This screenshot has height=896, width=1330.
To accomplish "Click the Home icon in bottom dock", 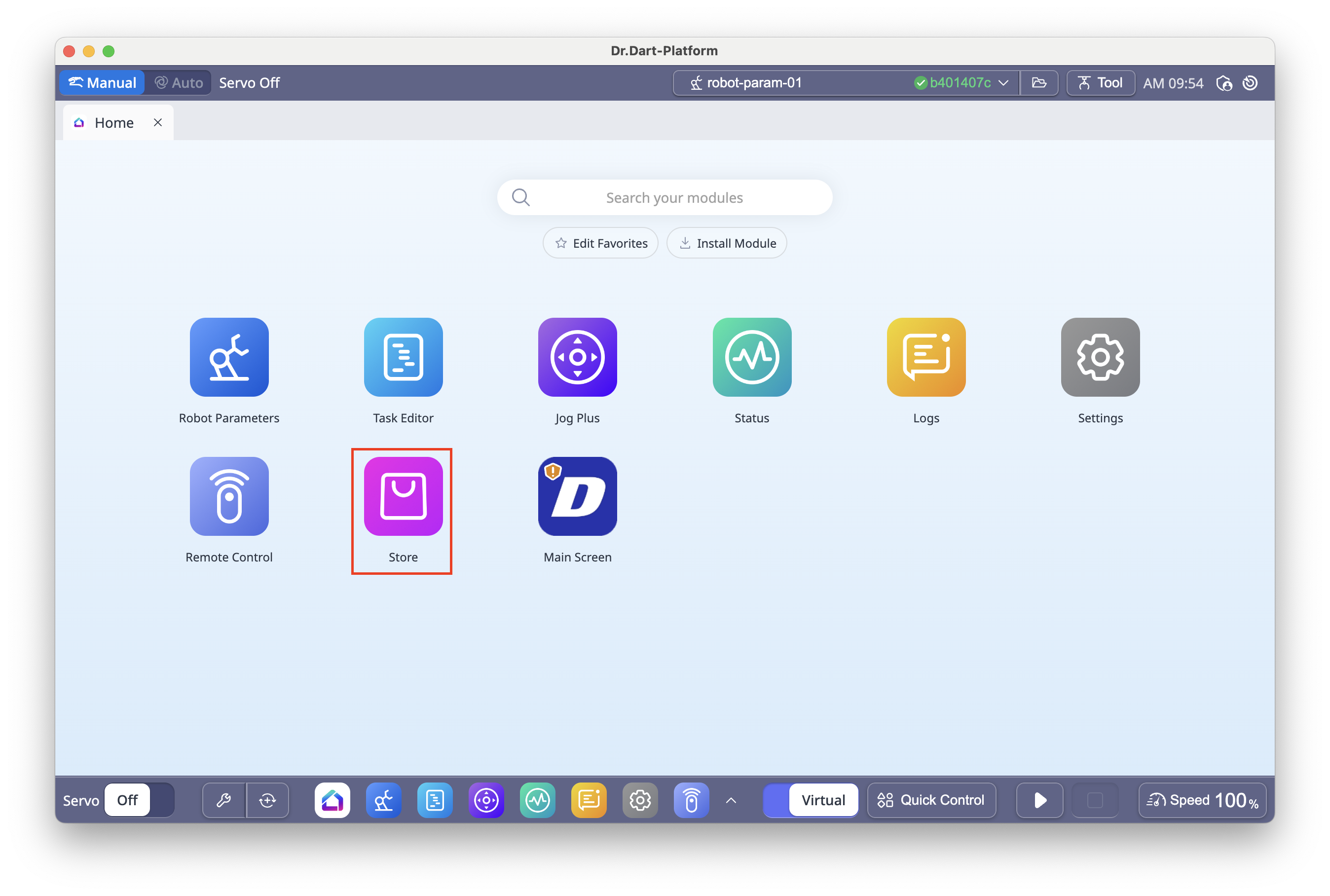I will (x=332, y=800).
